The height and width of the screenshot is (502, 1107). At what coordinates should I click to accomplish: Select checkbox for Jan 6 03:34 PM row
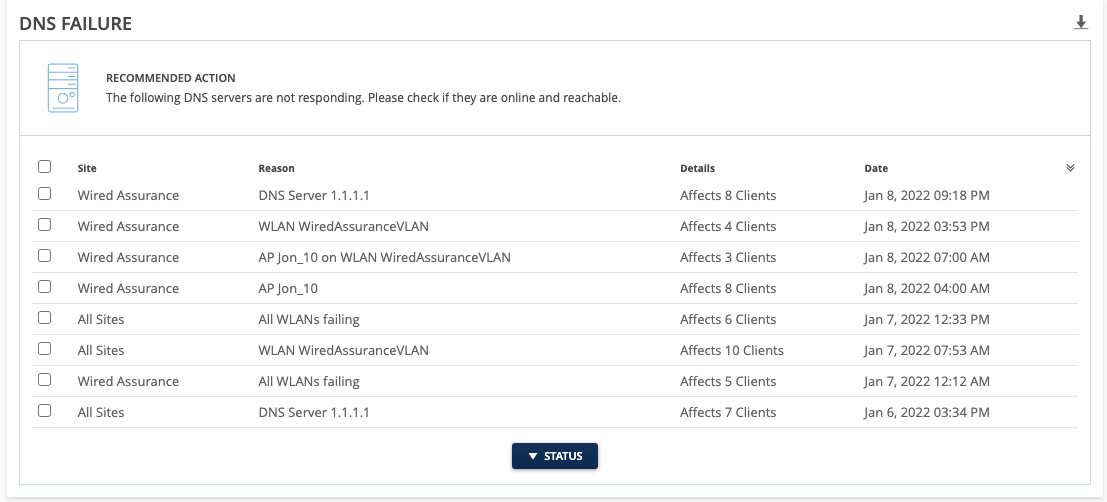tap(45, 411)
